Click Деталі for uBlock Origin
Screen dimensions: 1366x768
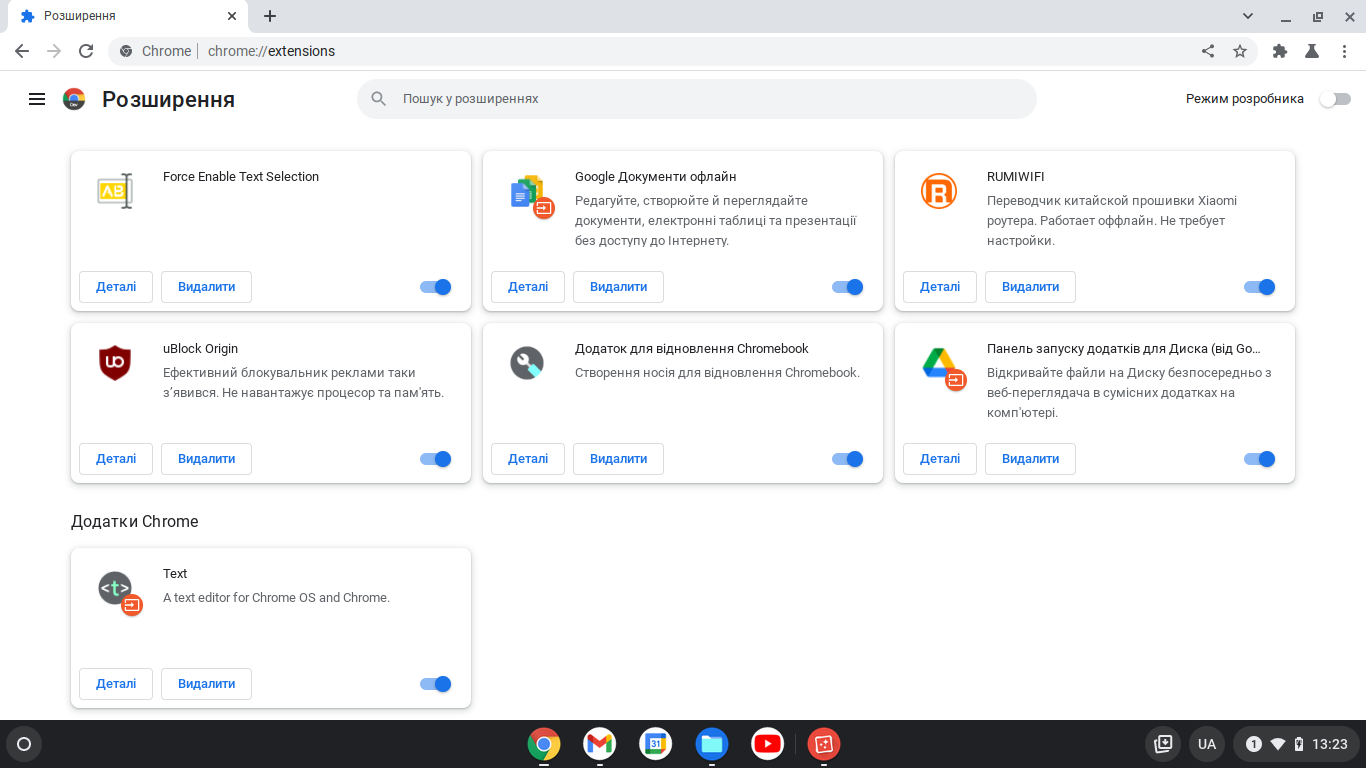(x=116, y=459)
